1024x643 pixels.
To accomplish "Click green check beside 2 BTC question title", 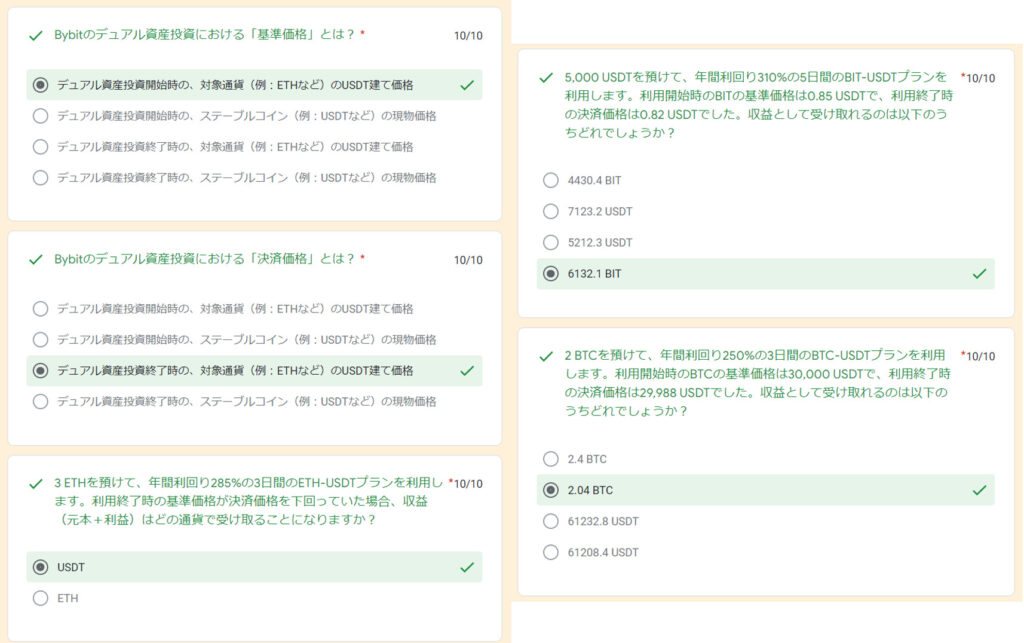I will tap(546, 356).
